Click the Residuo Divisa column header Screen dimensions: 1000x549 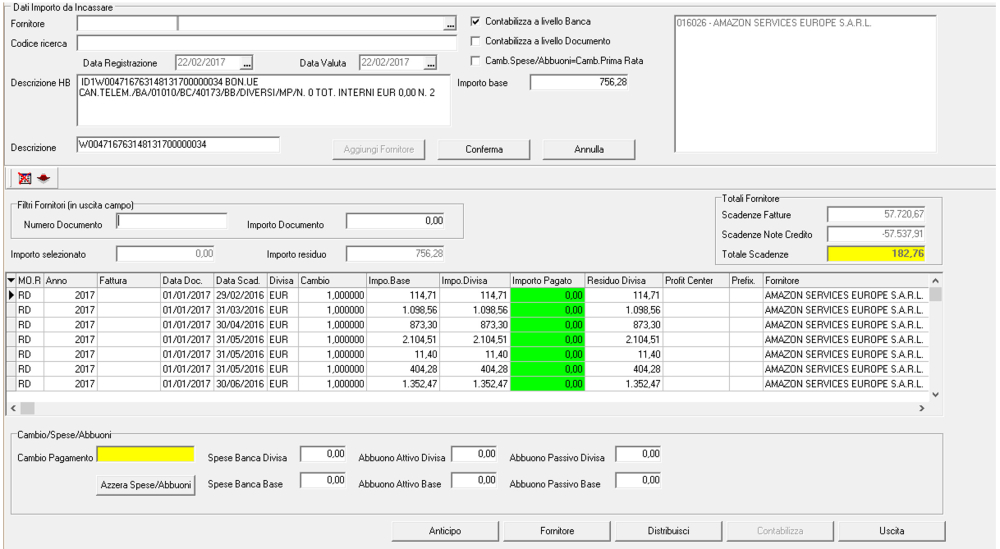point(622,281)
